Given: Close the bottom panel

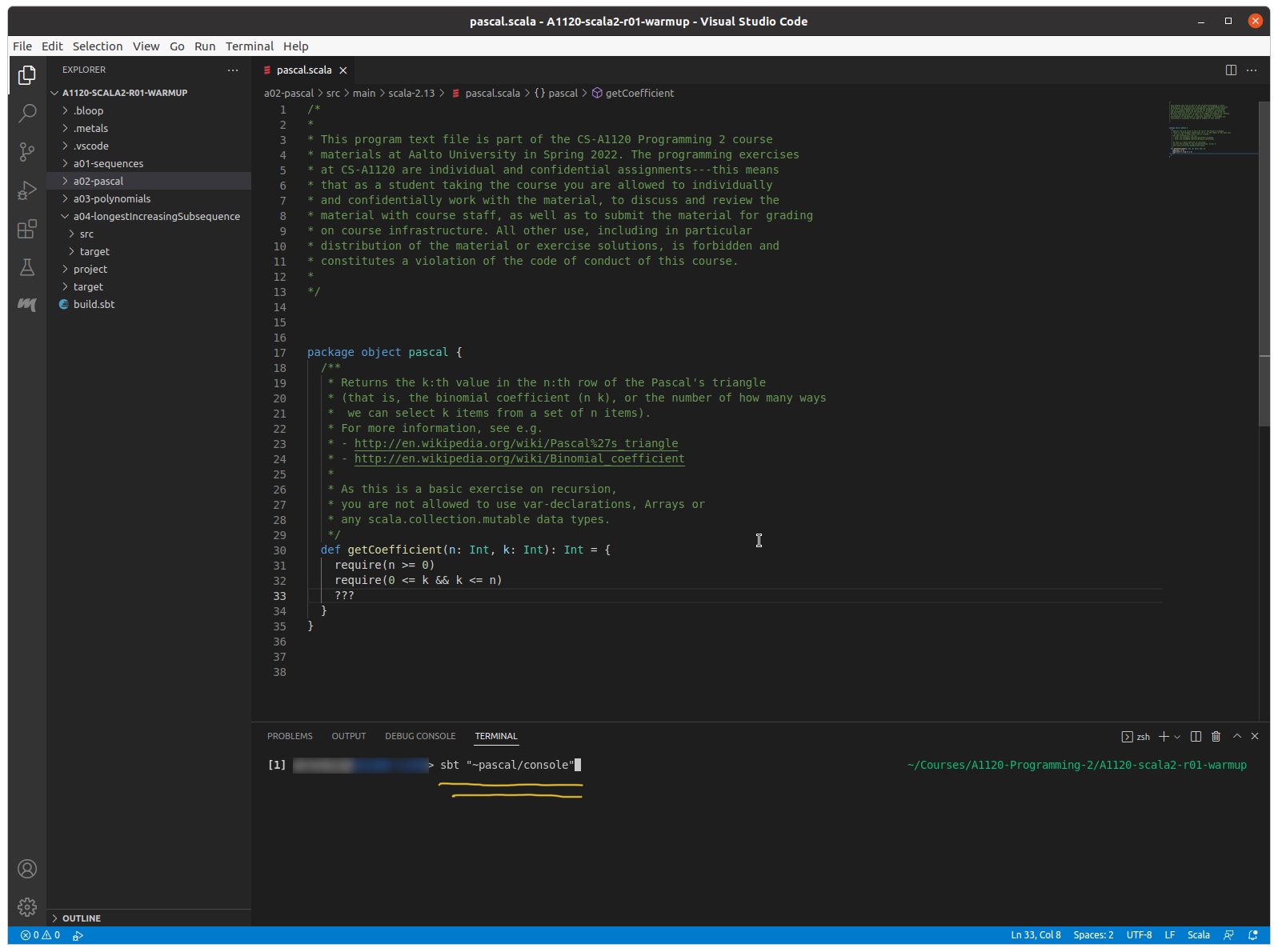Looking at the screenshot, I should click(x=1255, y=736).
